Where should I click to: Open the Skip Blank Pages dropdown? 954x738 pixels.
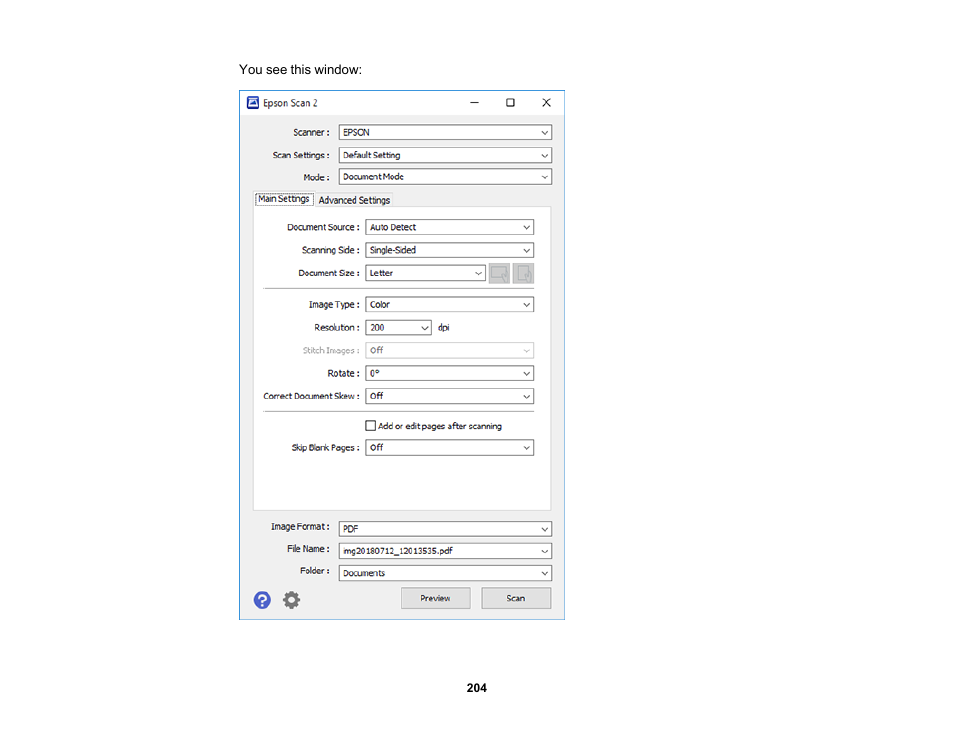click(x=450, y=448)
